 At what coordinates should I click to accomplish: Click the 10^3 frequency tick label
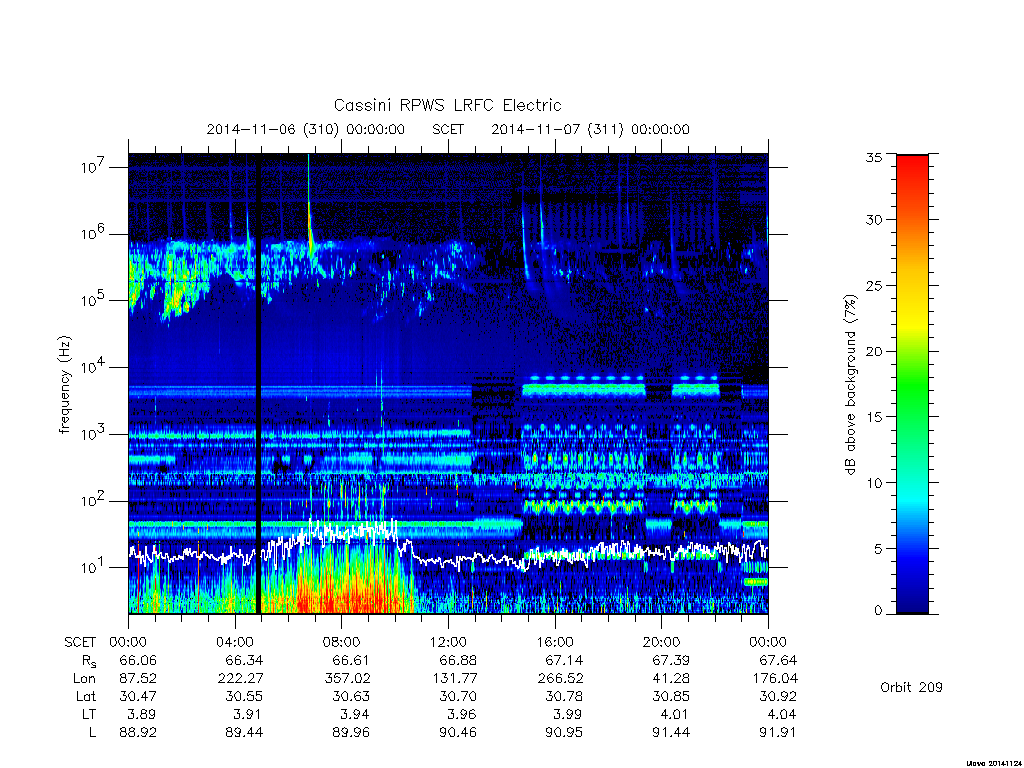95,434
